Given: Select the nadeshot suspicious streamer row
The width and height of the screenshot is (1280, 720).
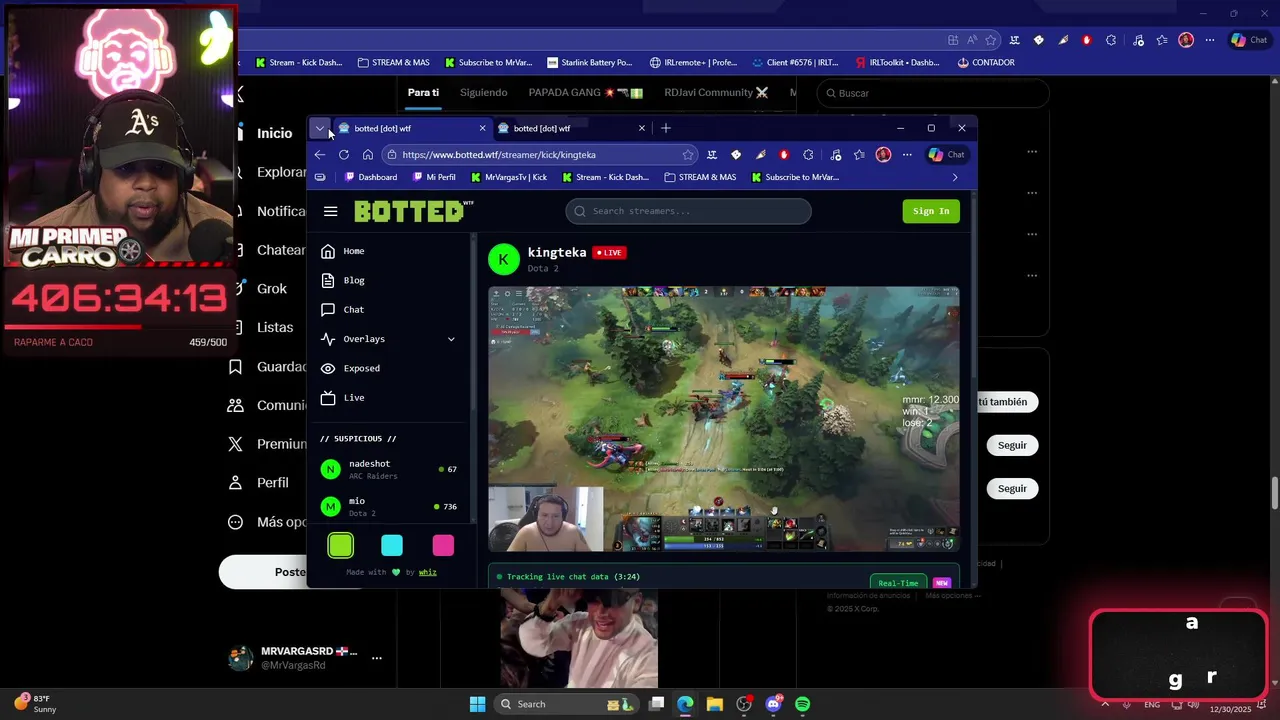Looking at the screenshot, I should (388, 469).
